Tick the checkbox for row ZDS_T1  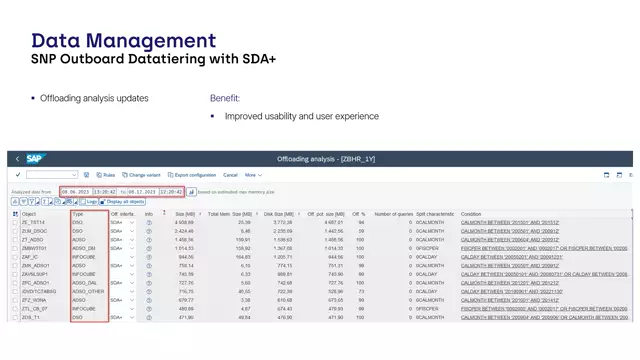(15, 318)
